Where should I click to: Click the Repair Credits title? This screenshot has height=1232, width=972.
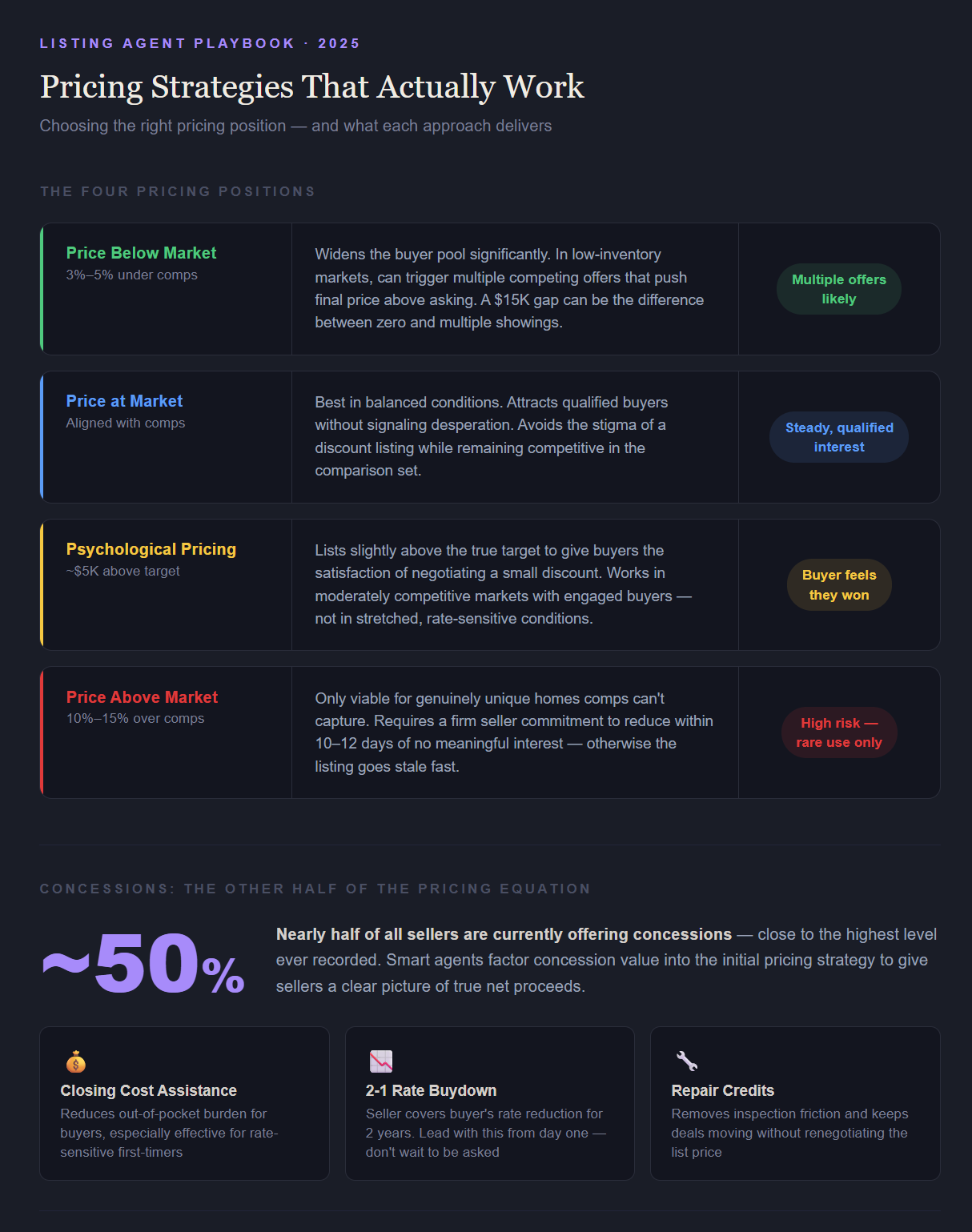[x=722, y=1090]
